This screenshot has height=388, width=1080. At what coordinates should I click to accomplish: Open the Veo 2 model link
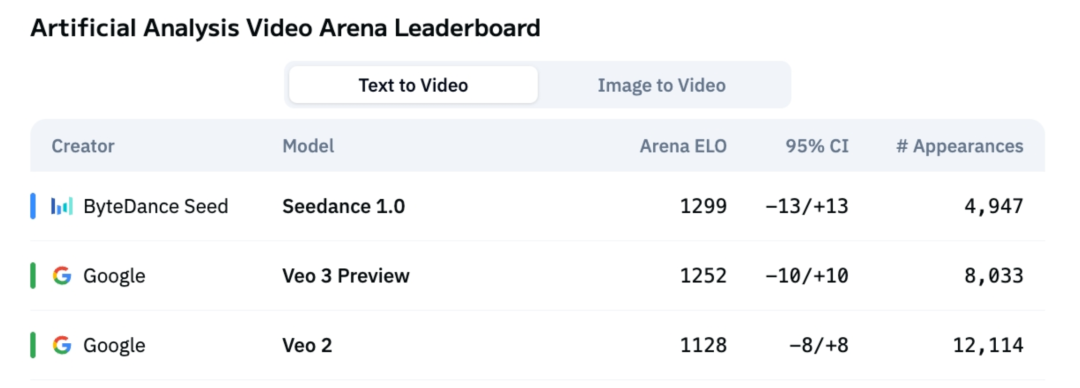pyautogui.click(x=307, y=345)
